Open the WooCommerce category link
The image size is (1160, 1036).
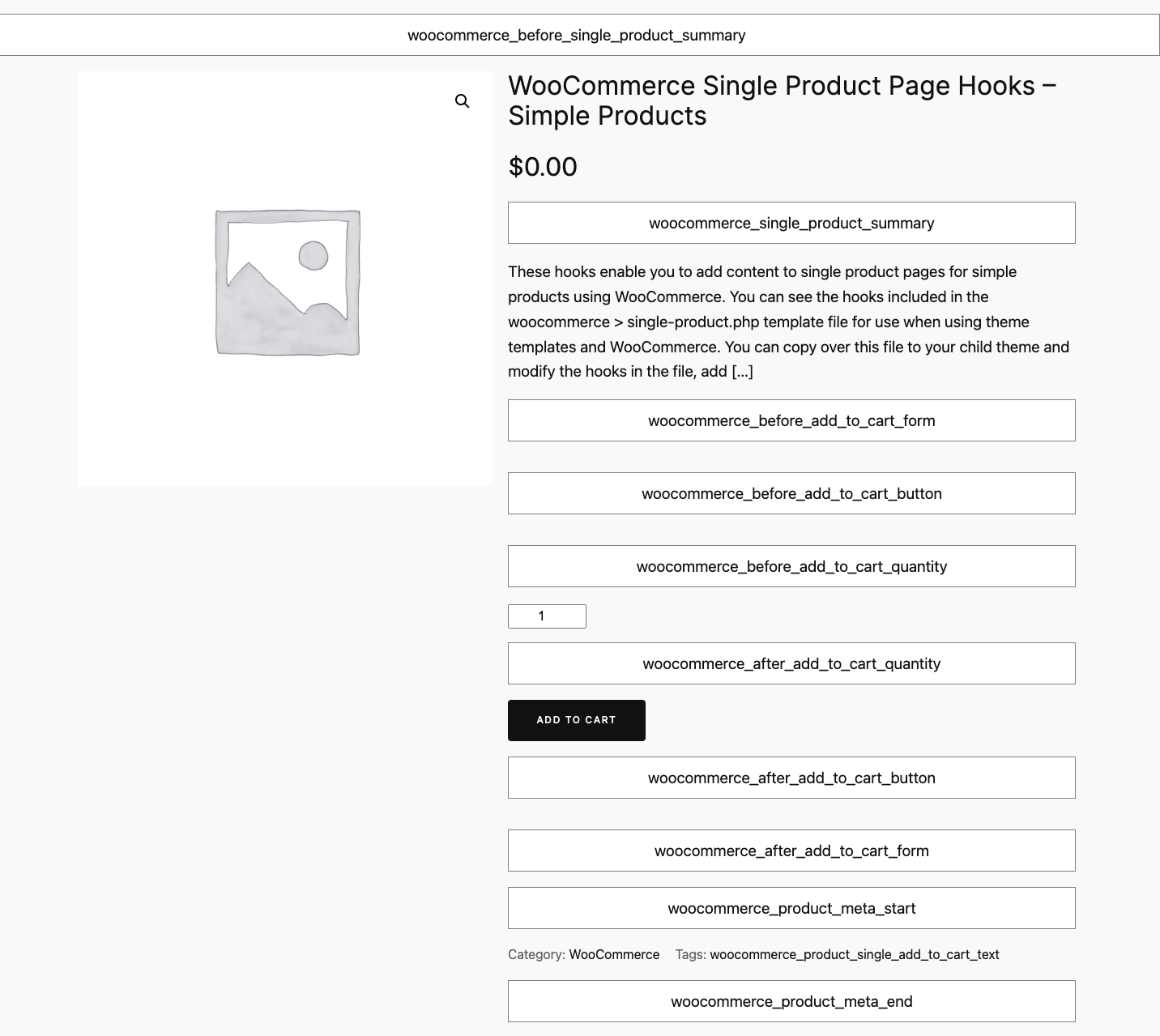[614, 954]
